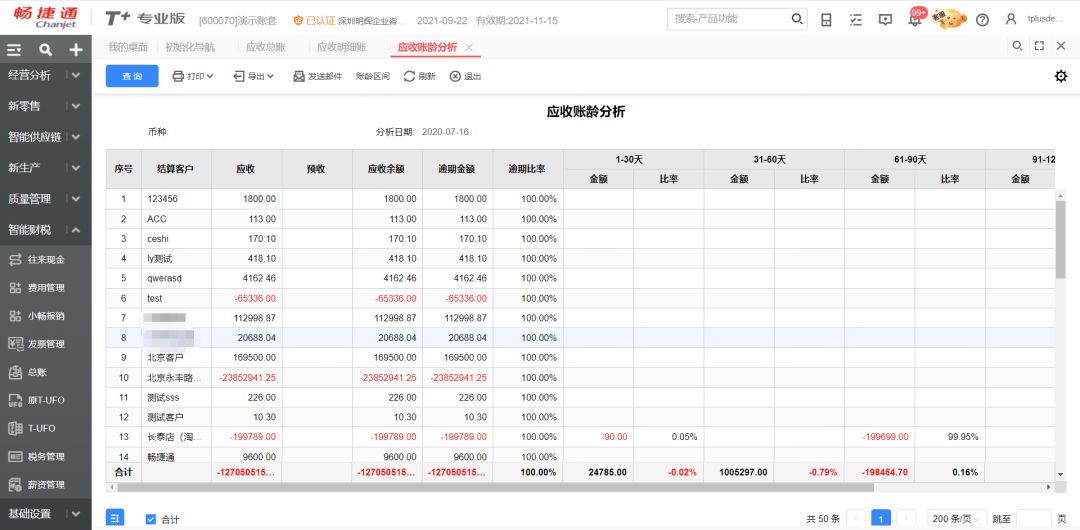The image size is (1080, 530).
Task: Click 发送邮件 toolbar button
Action: 318,77
